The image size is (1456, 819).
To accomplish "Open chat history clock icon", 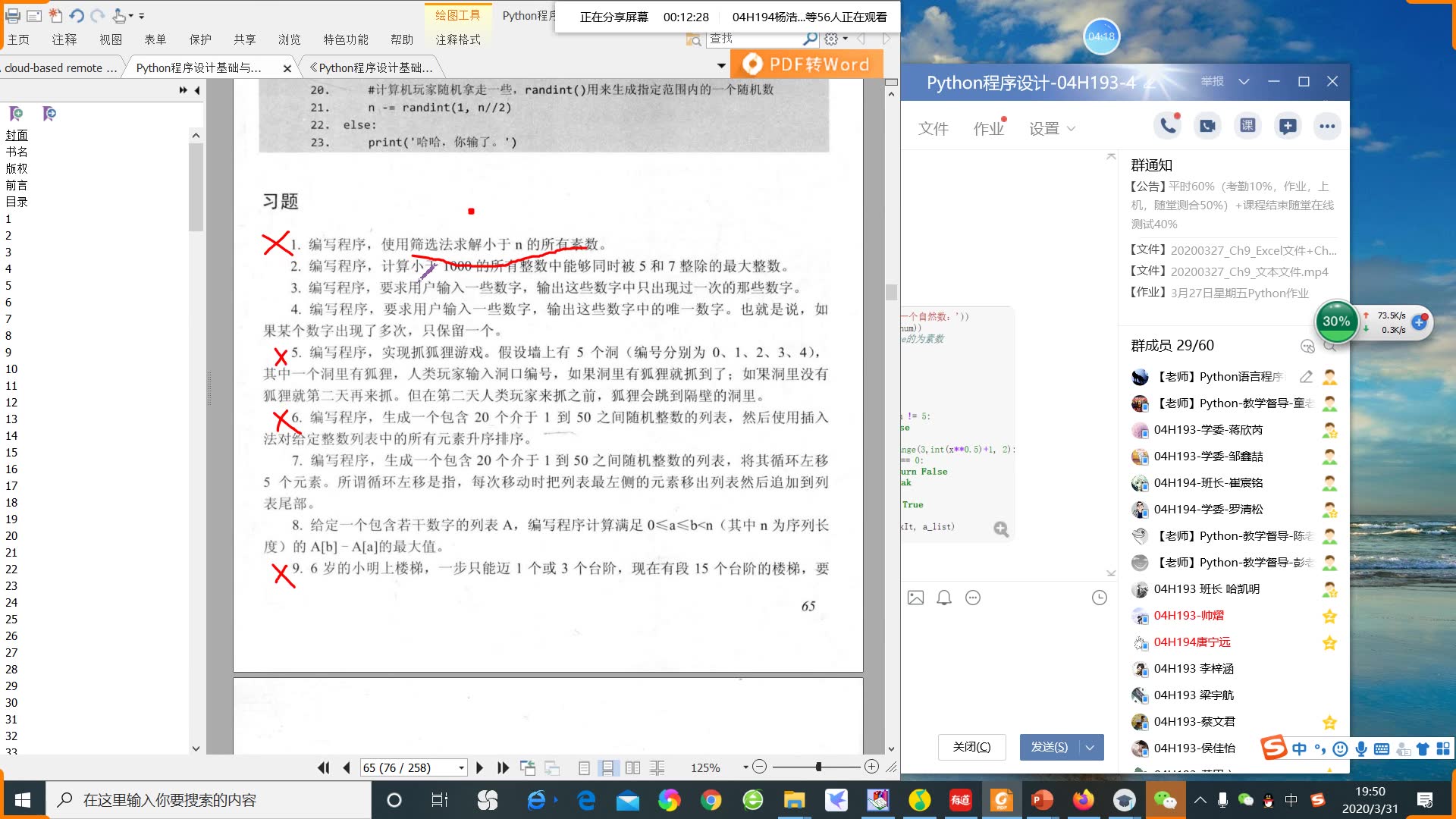I will (1099, 598).
